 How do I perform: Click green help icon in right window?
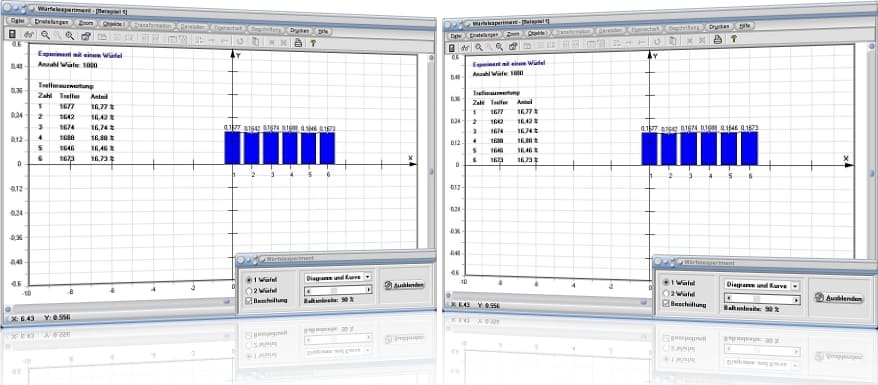[733, 39]
